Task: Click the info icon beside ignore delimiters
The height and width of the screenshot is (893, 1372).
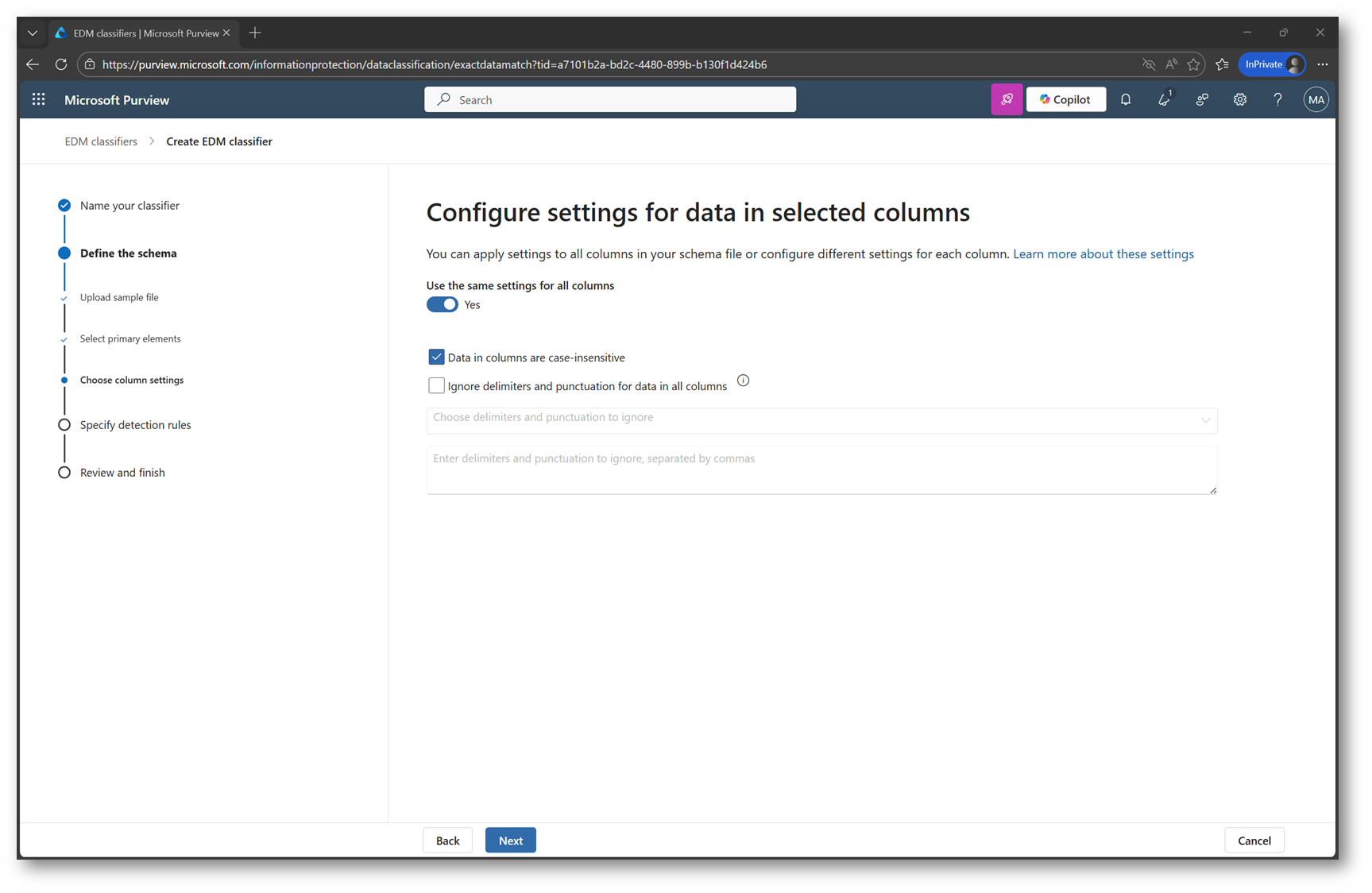Action: 743,381
